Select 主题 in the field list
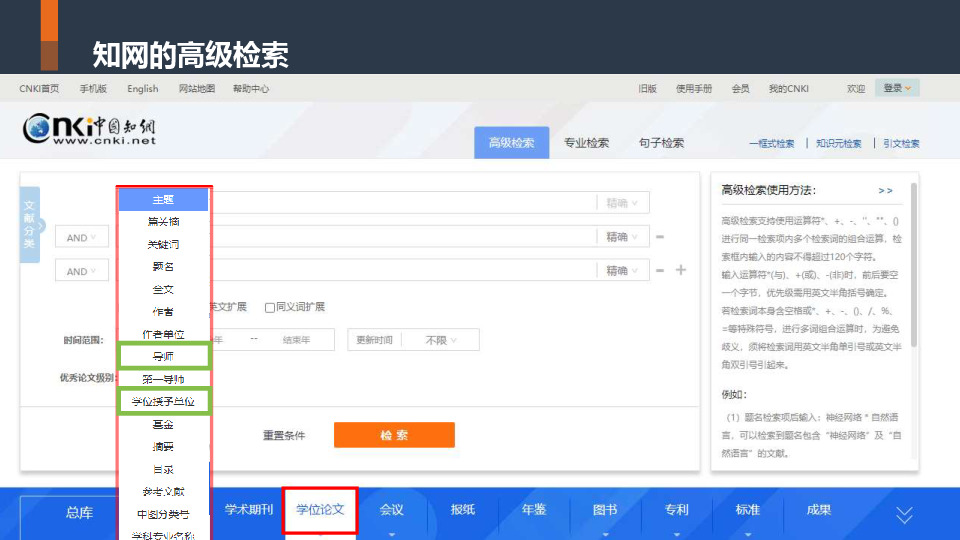 coord(163,200)
